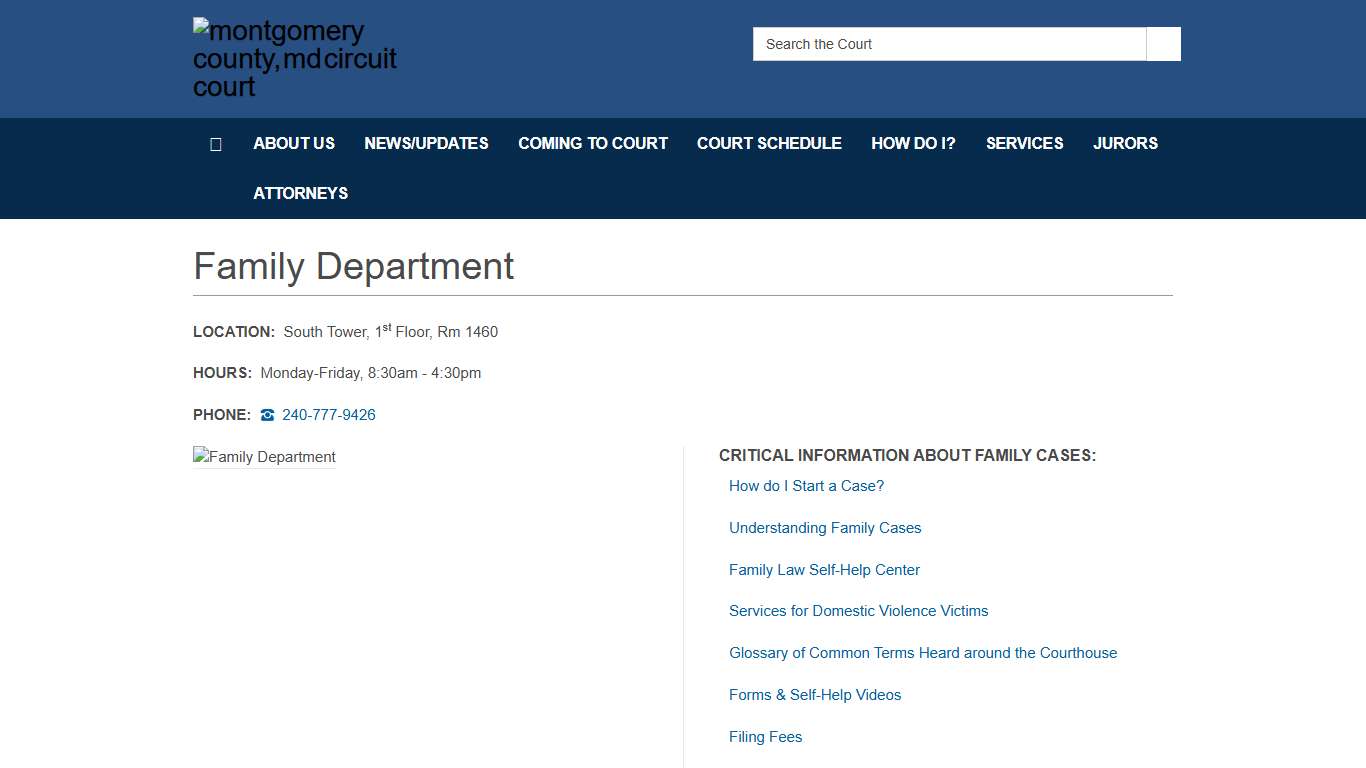Image resolution: width=1366 pixels, height=768 pixels.
Task: Open 'How do I Start a Case?' link
Action: coord(806,485)
